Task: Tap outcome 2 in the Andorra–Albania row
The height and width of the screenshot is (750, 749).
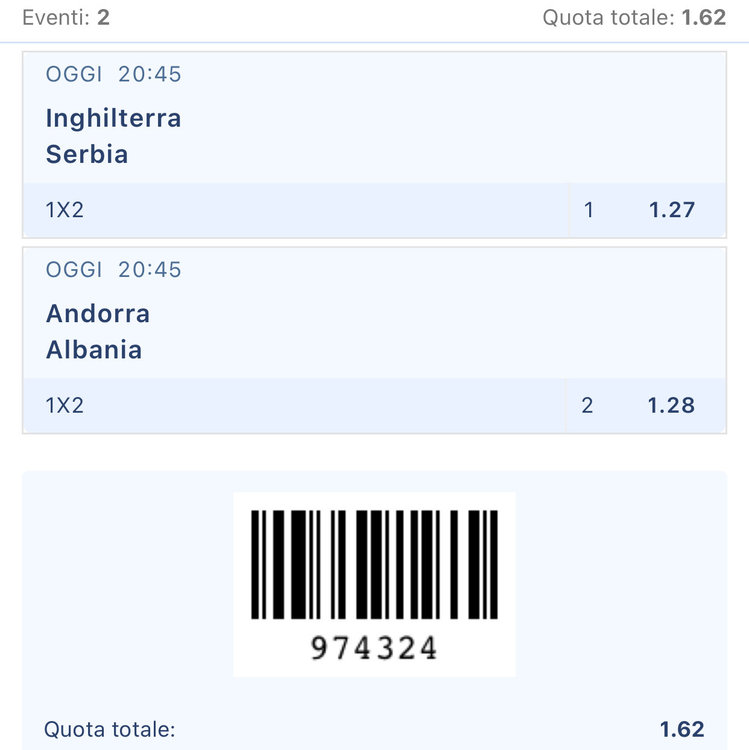Action: click(587, 405)
